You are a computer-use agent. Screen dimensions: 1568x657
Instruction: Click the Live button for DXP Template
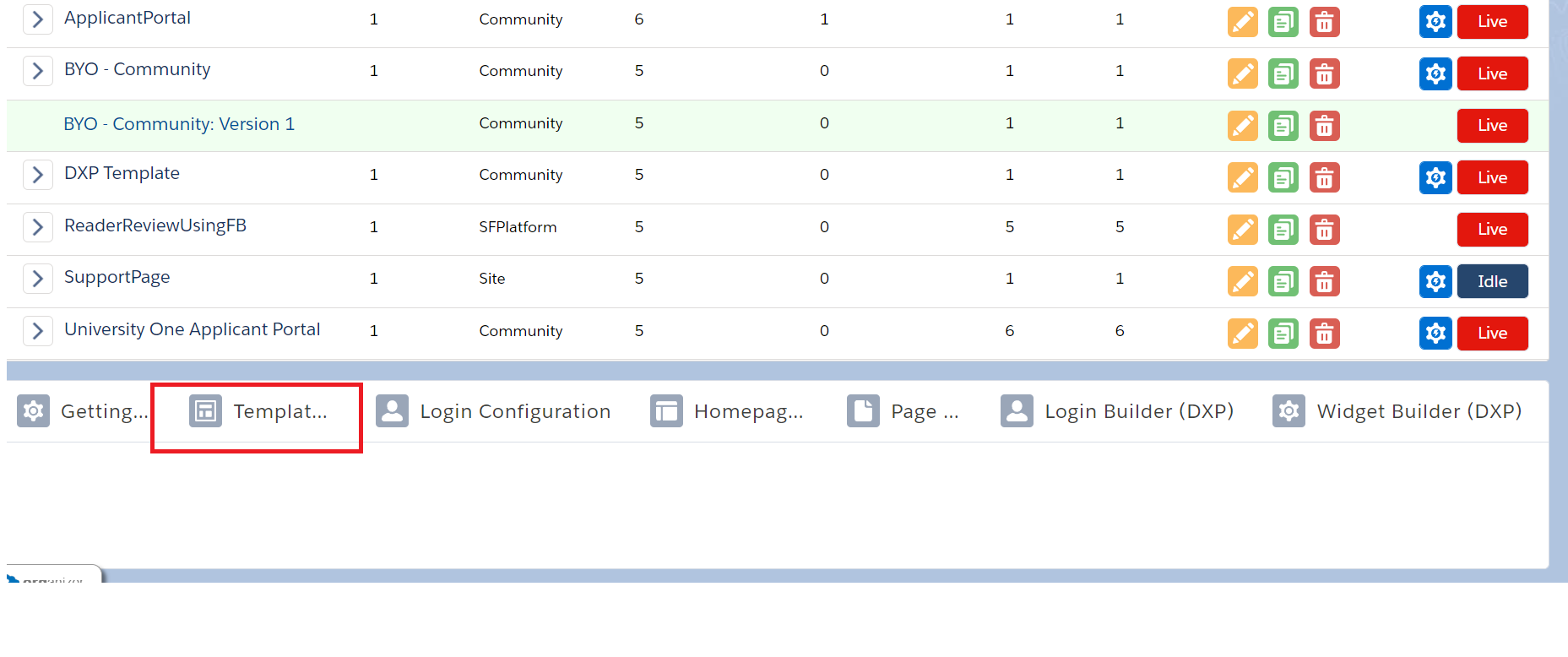tap(1491, 178)
